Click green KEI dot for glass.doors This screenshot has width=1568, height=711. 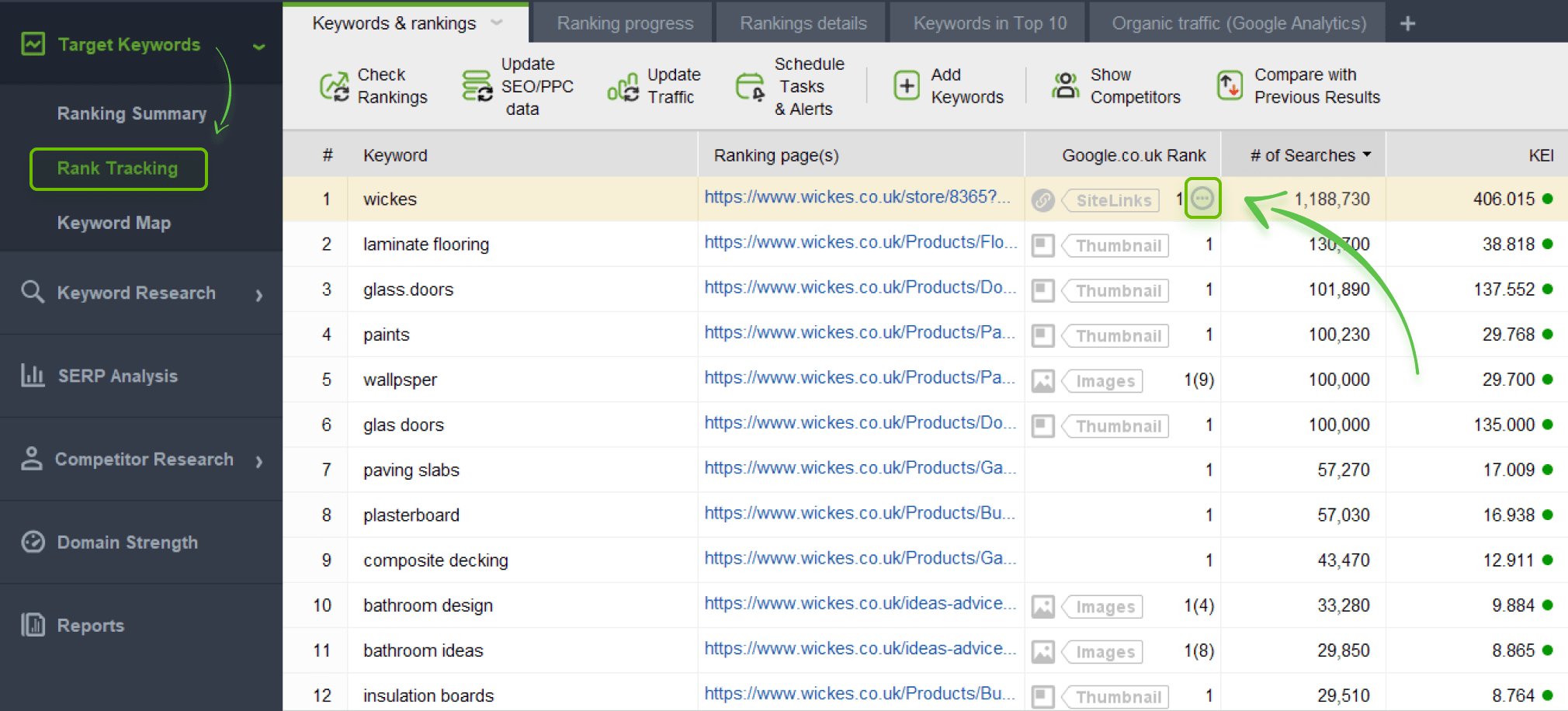[x=1548, y=289]
